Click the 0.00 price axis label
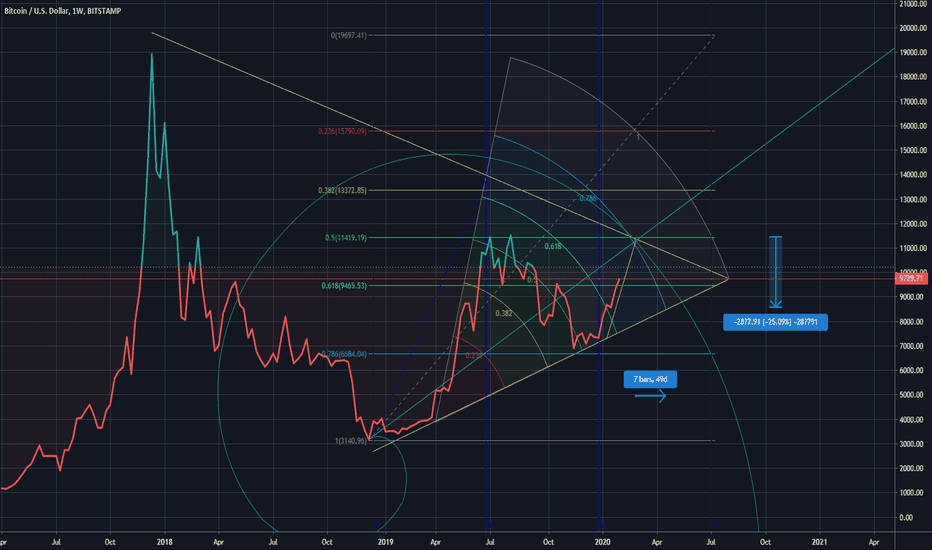Viewport: 932px width, 550px height. (906, 518)
